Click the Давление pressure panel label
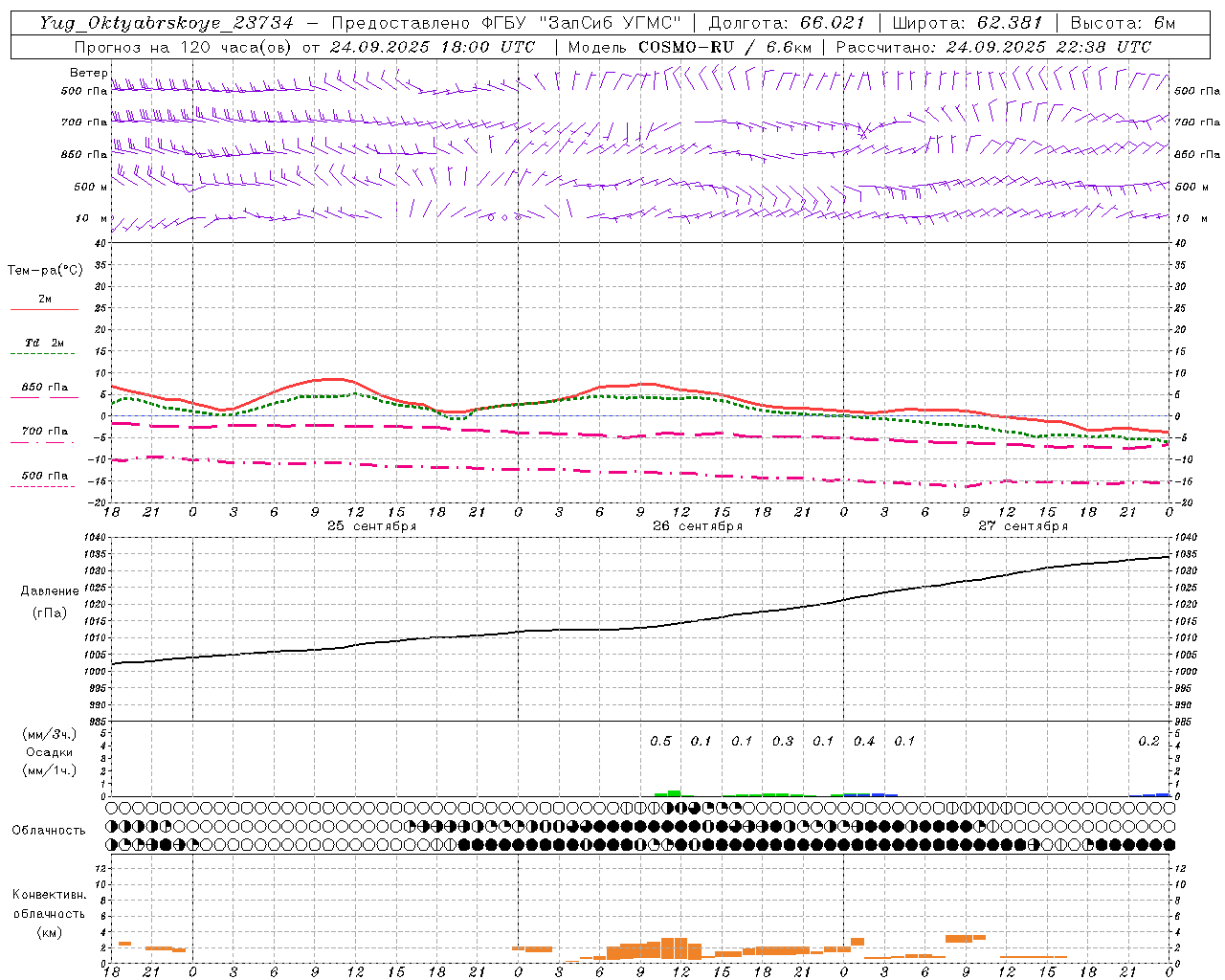1225x980 pixels. coord(50,591)
